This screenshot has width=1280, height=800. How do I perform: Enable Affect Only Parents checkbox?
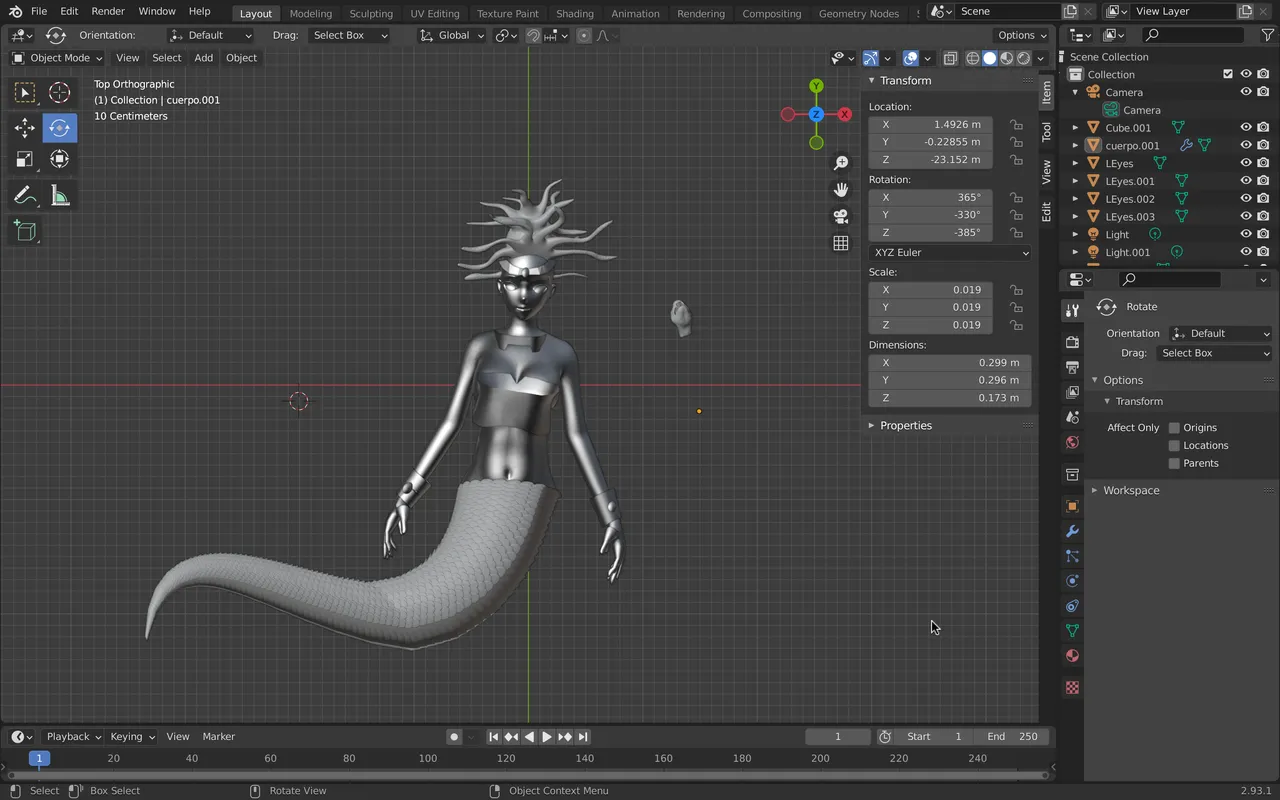click(x=1174, y=464)
